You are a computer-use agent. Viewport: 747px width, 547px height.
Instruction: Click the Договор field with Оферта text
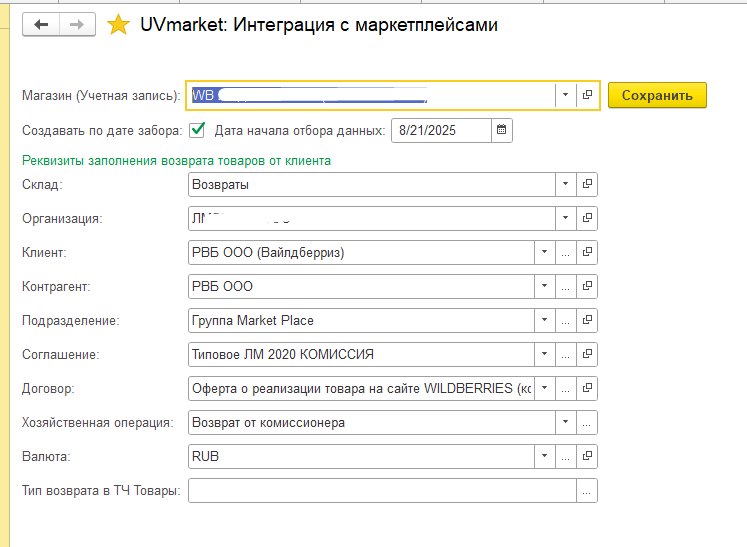(361, 388)
